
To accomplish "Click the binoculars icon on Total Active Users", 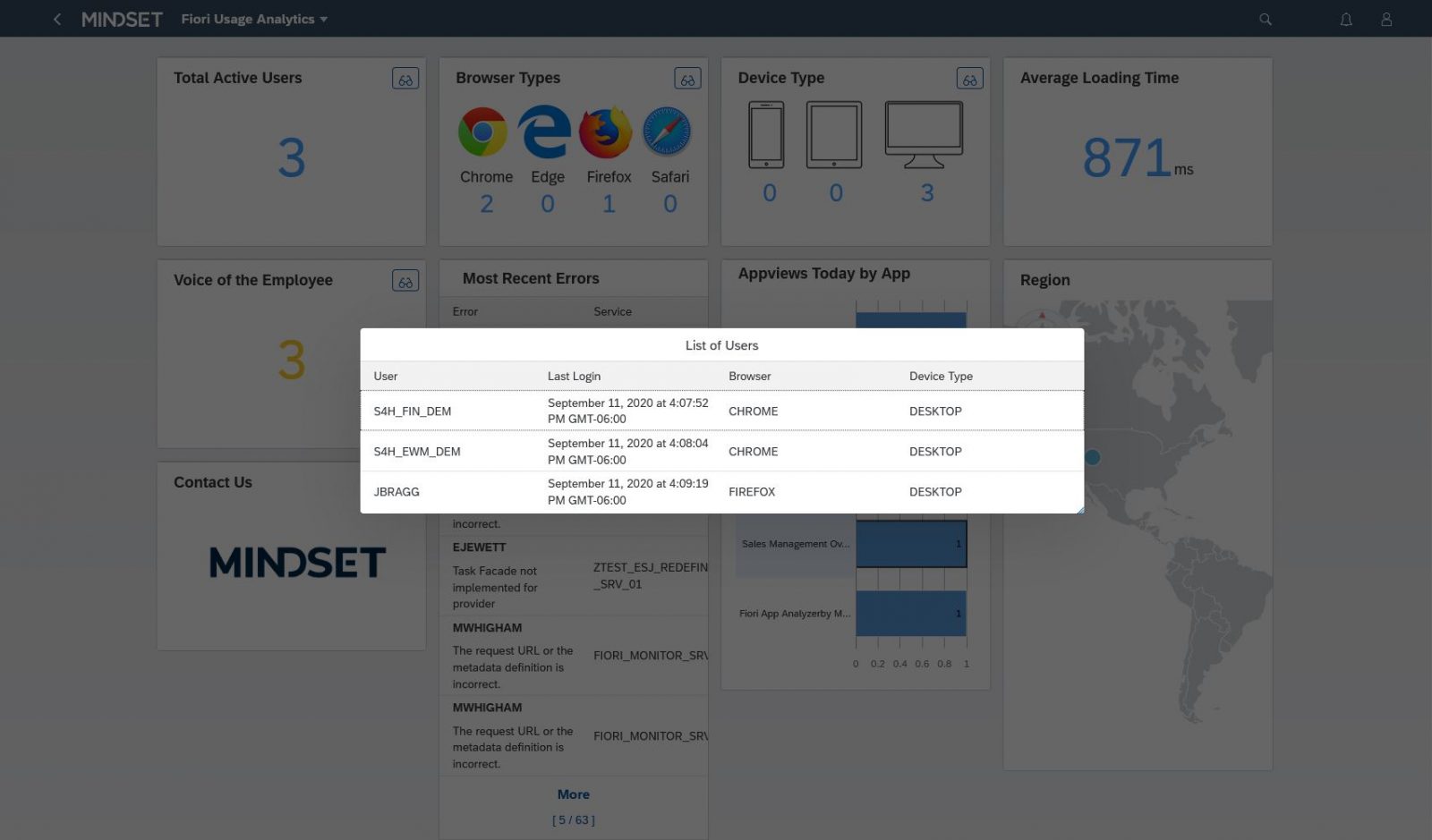I will (405, 78).
